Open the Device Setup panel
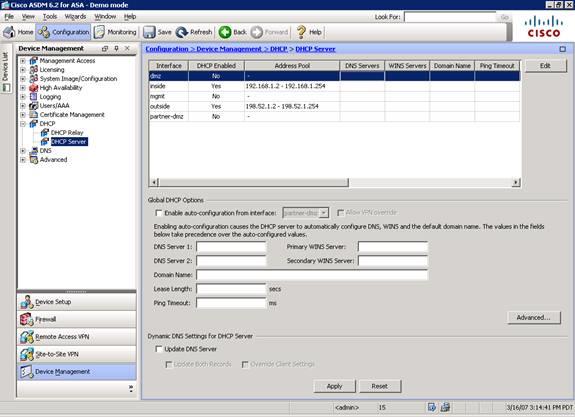 (x=77, y=302)
